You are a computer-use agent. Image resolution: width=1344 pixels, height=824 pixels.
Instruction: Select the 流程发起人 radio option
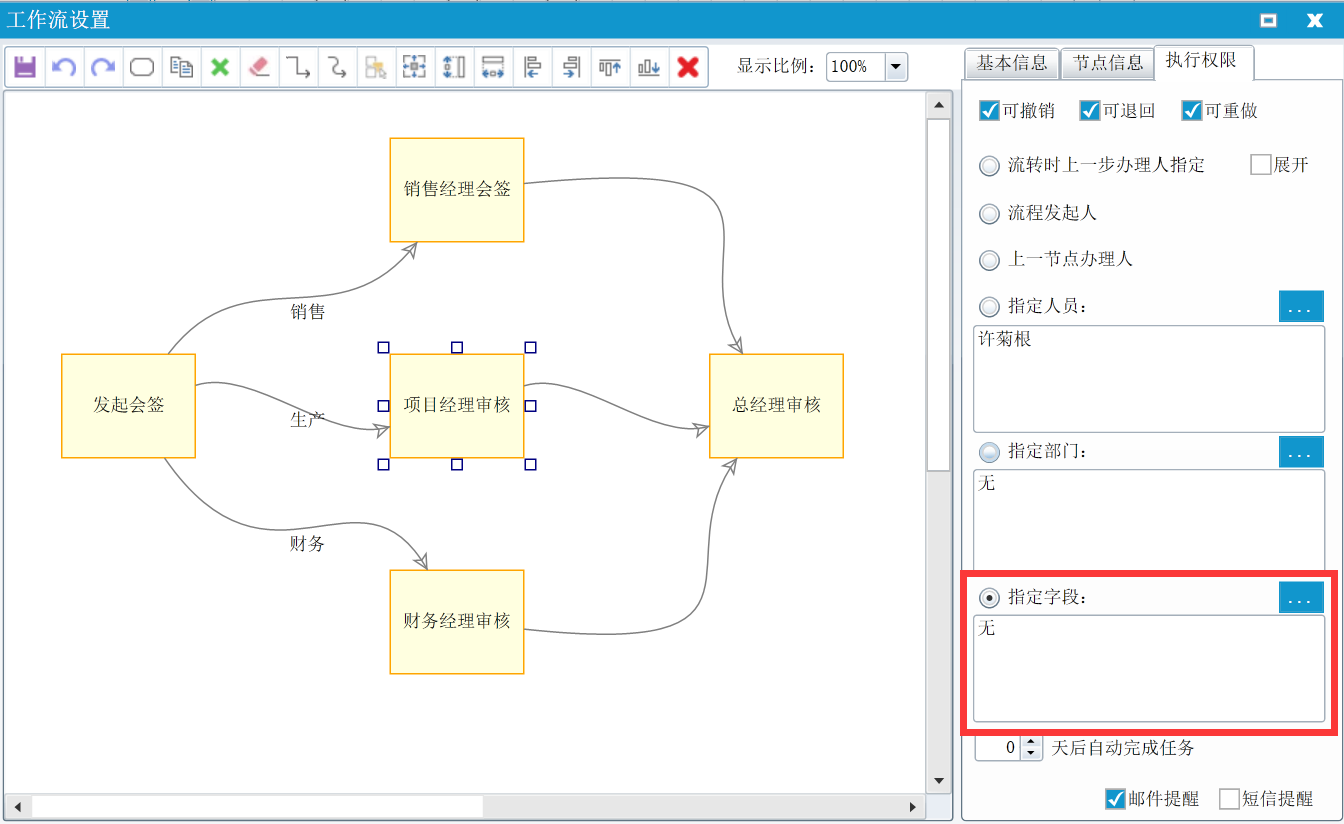[x=989, y=213]
